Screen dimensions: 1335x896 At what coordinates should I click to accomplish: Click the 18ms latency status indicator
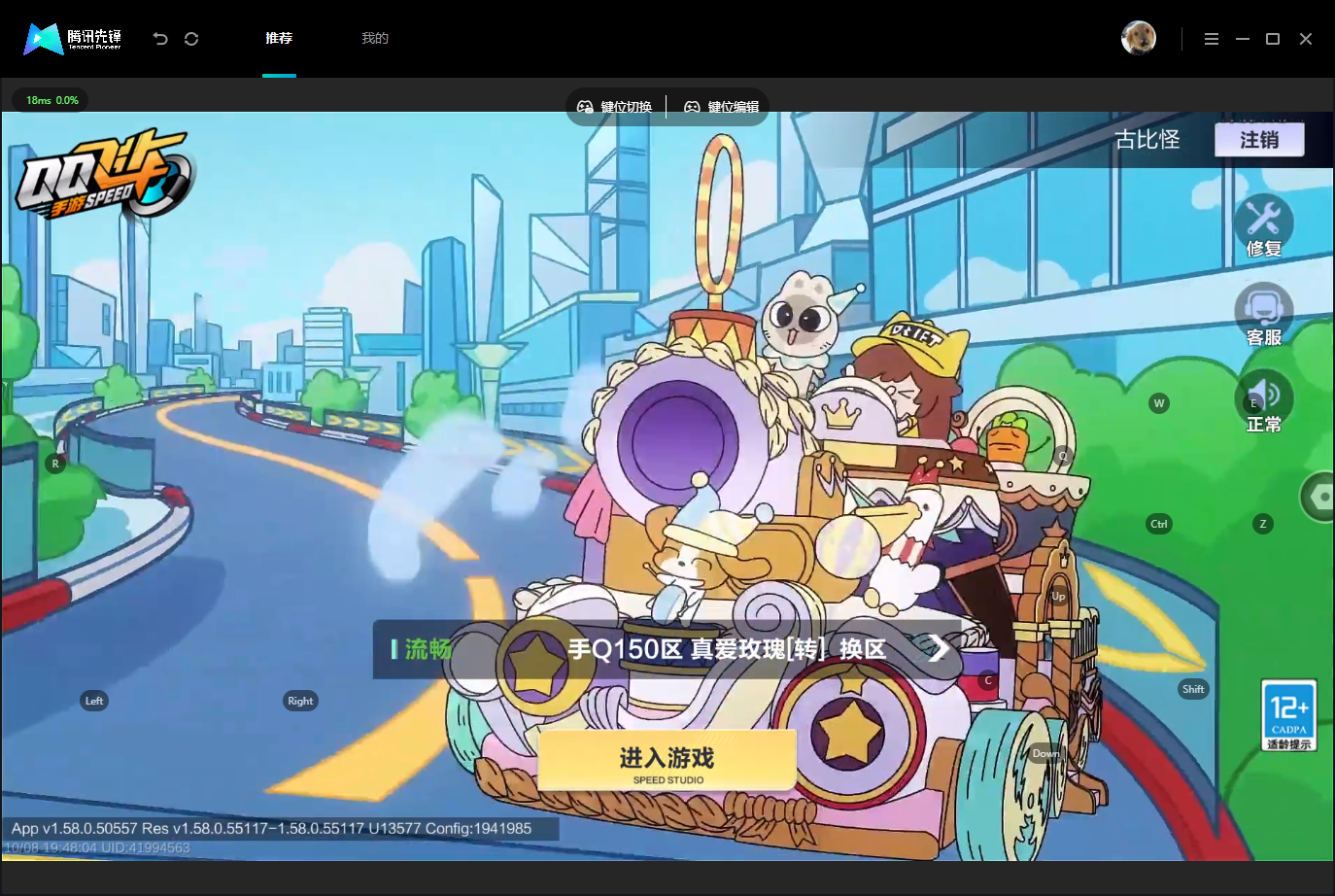pyautogui.click(x=51, y=100)
